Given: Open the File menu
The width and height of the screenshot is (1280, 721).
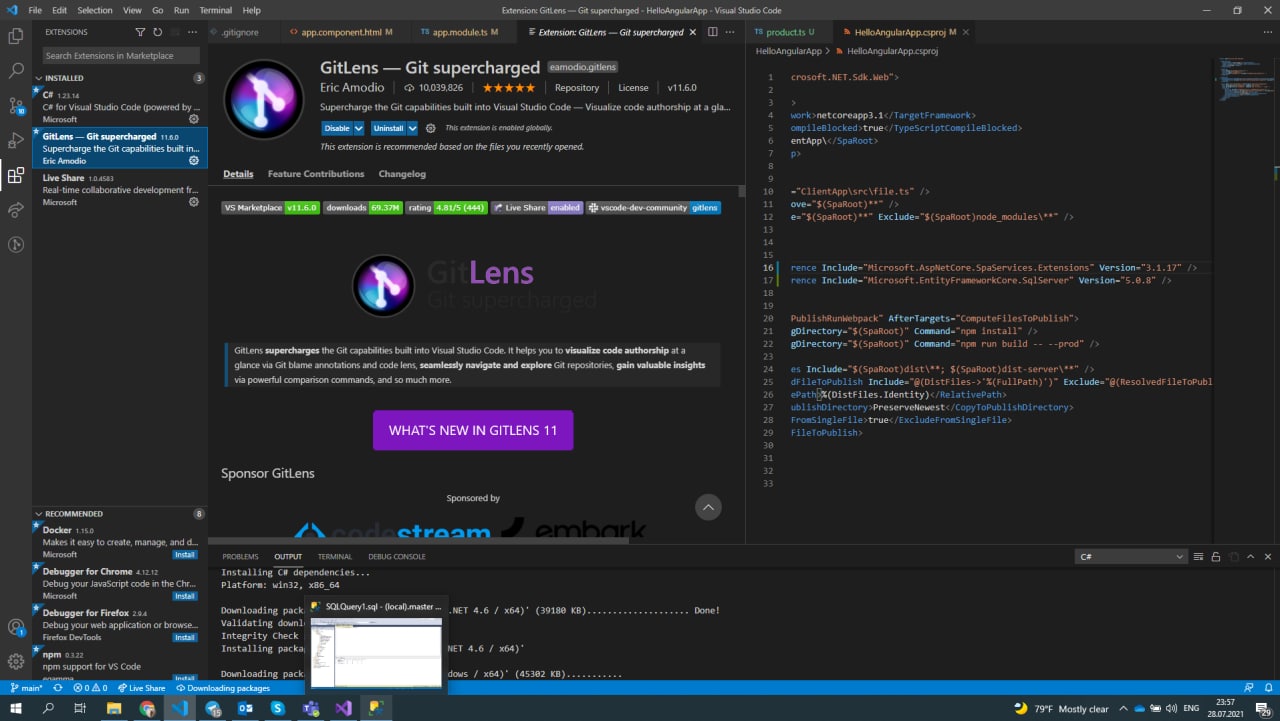Looking at the screenshot, I should (x=35, y=10).
